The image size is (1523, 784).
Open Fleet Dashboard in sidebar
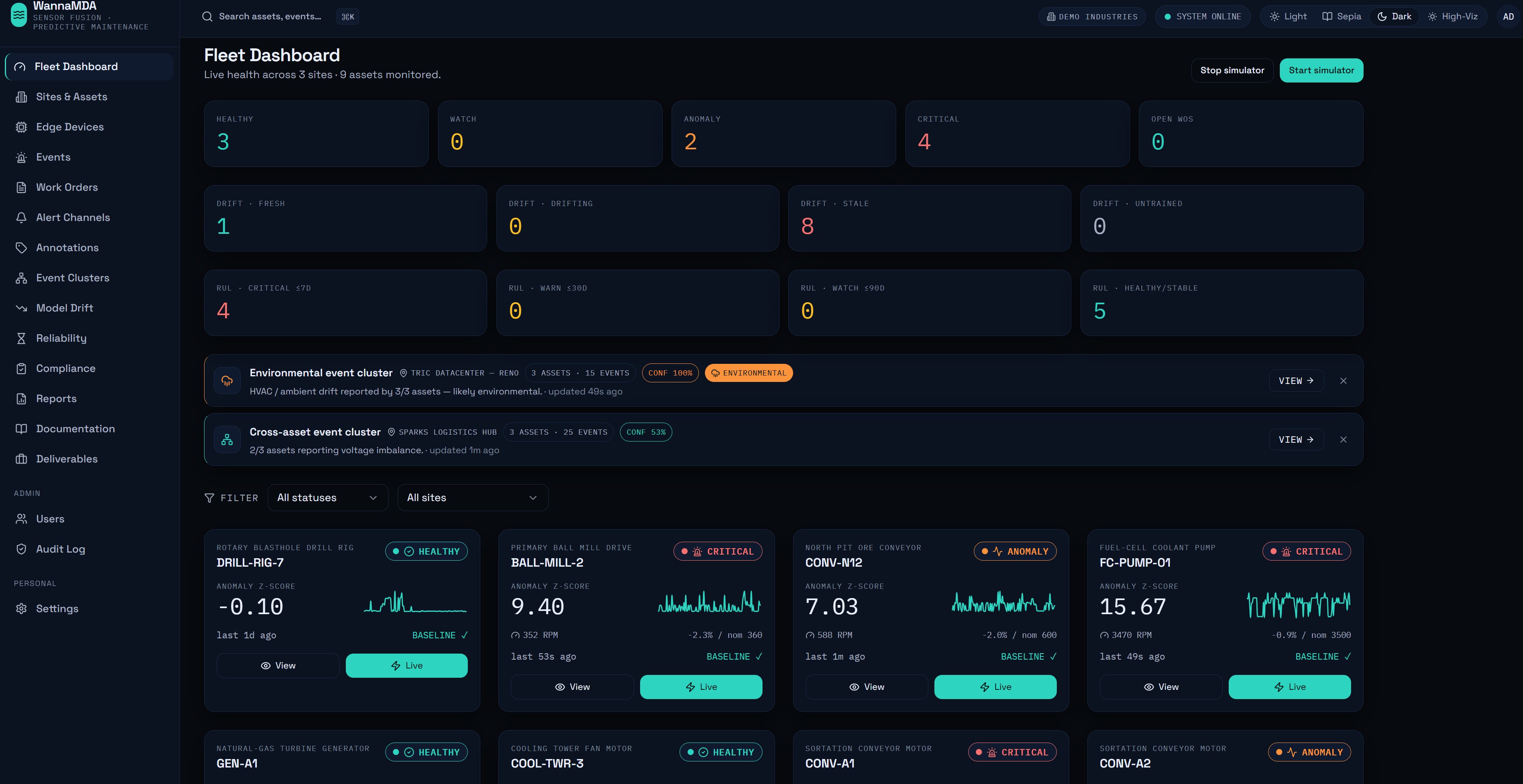click(89, 67)
